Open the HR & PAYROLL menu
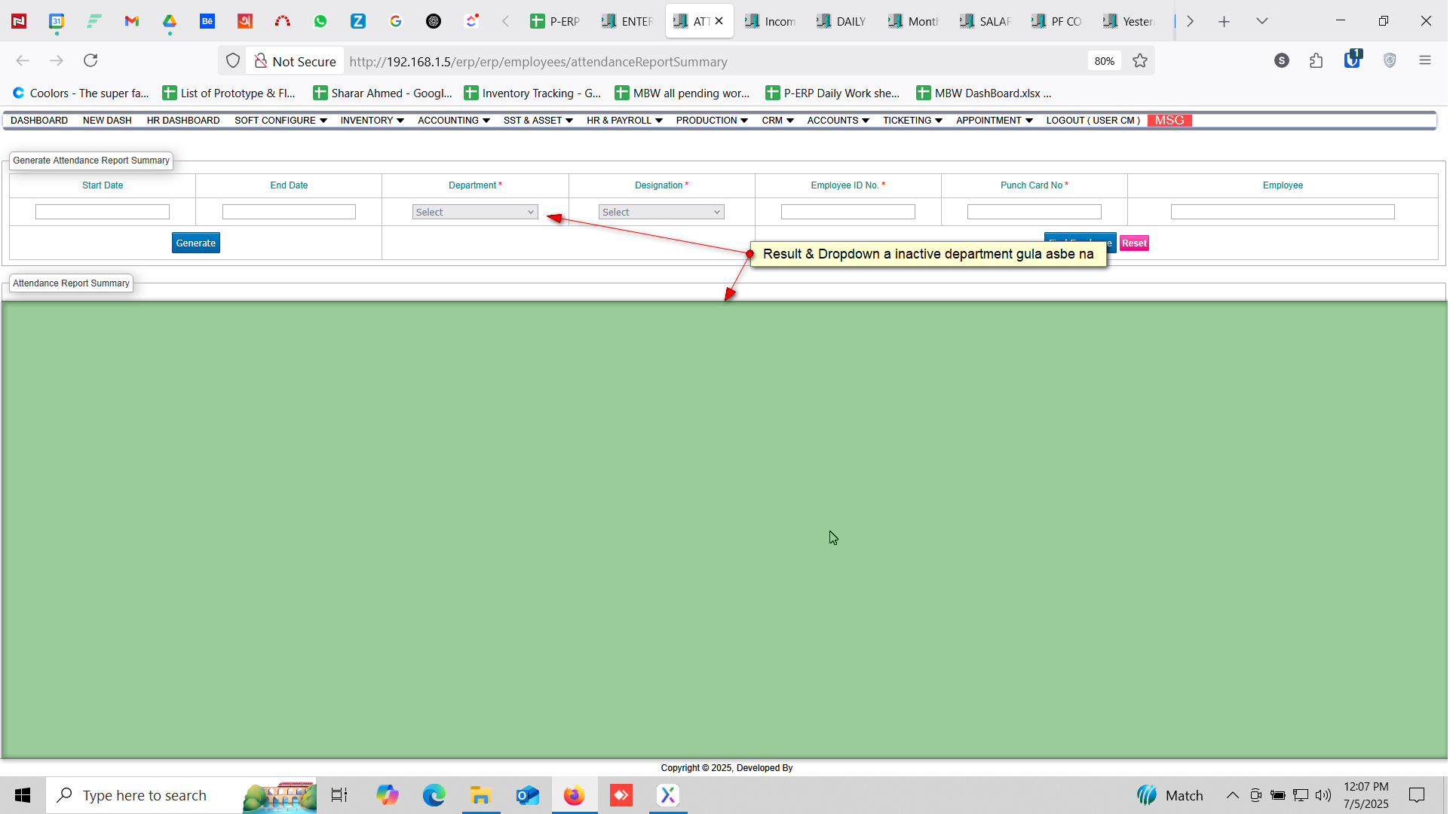The image size is (1456, 814). (x=624, y=121)
